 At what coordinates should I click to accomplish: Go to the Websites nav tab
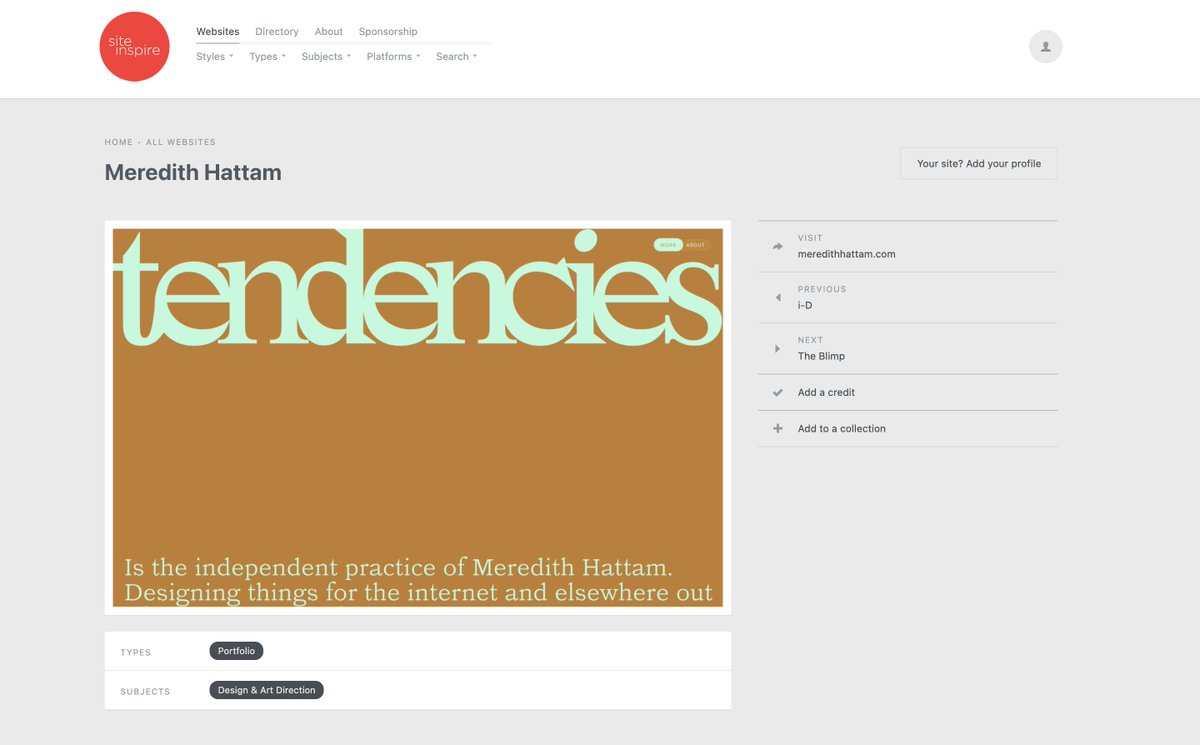click(218, 32)
